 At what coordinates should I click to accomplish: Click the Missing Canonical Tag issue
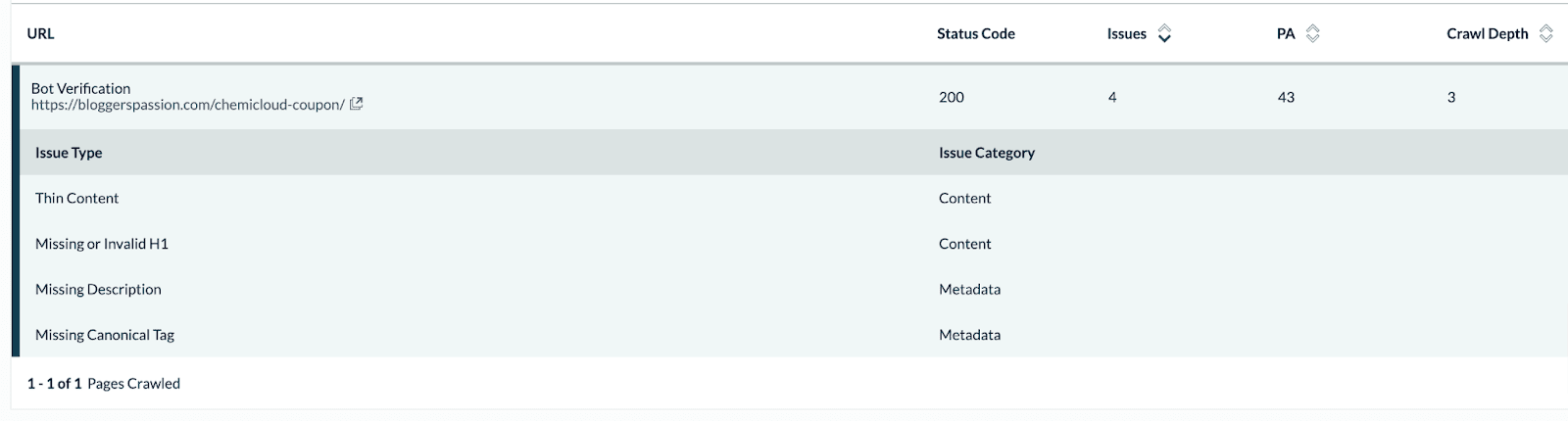click(x=105, y=335)
